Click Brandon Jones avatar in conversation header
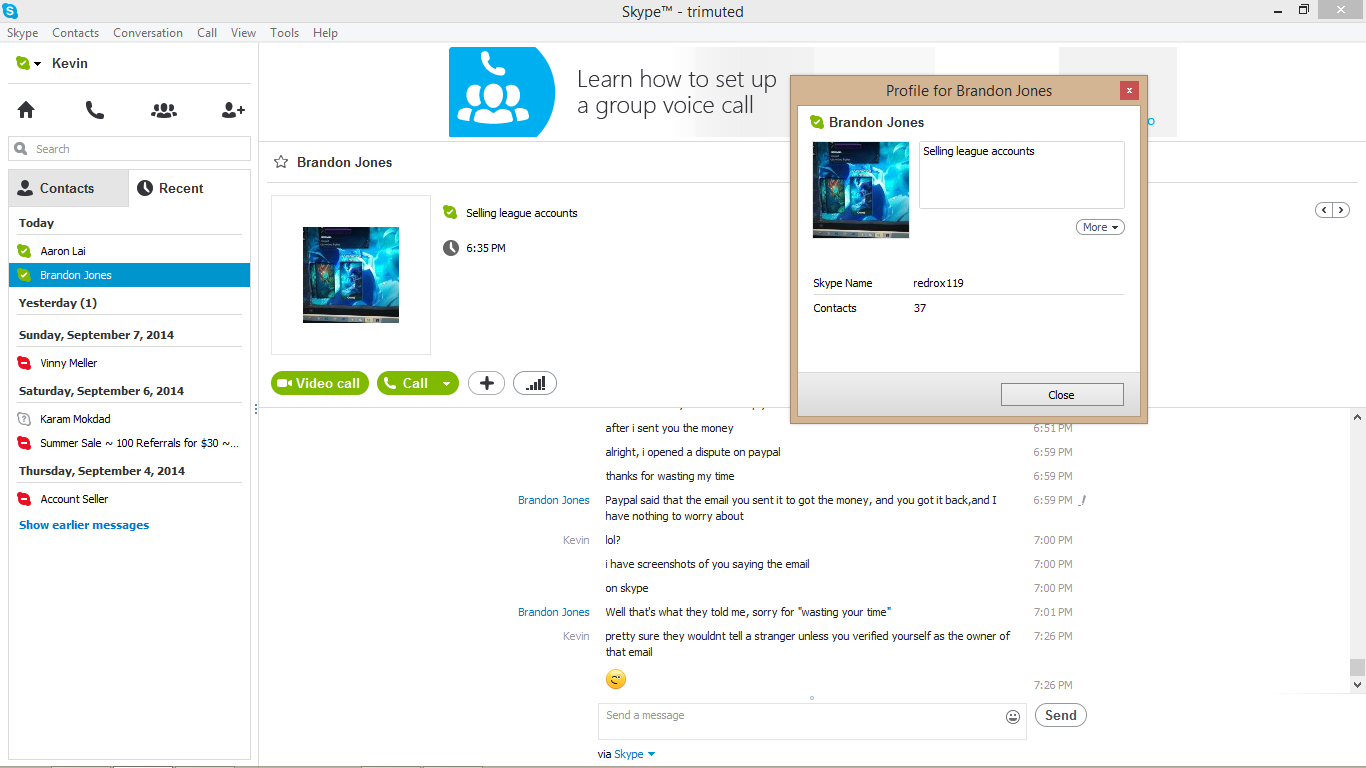 pyautogui.click(x=351, y=275)
